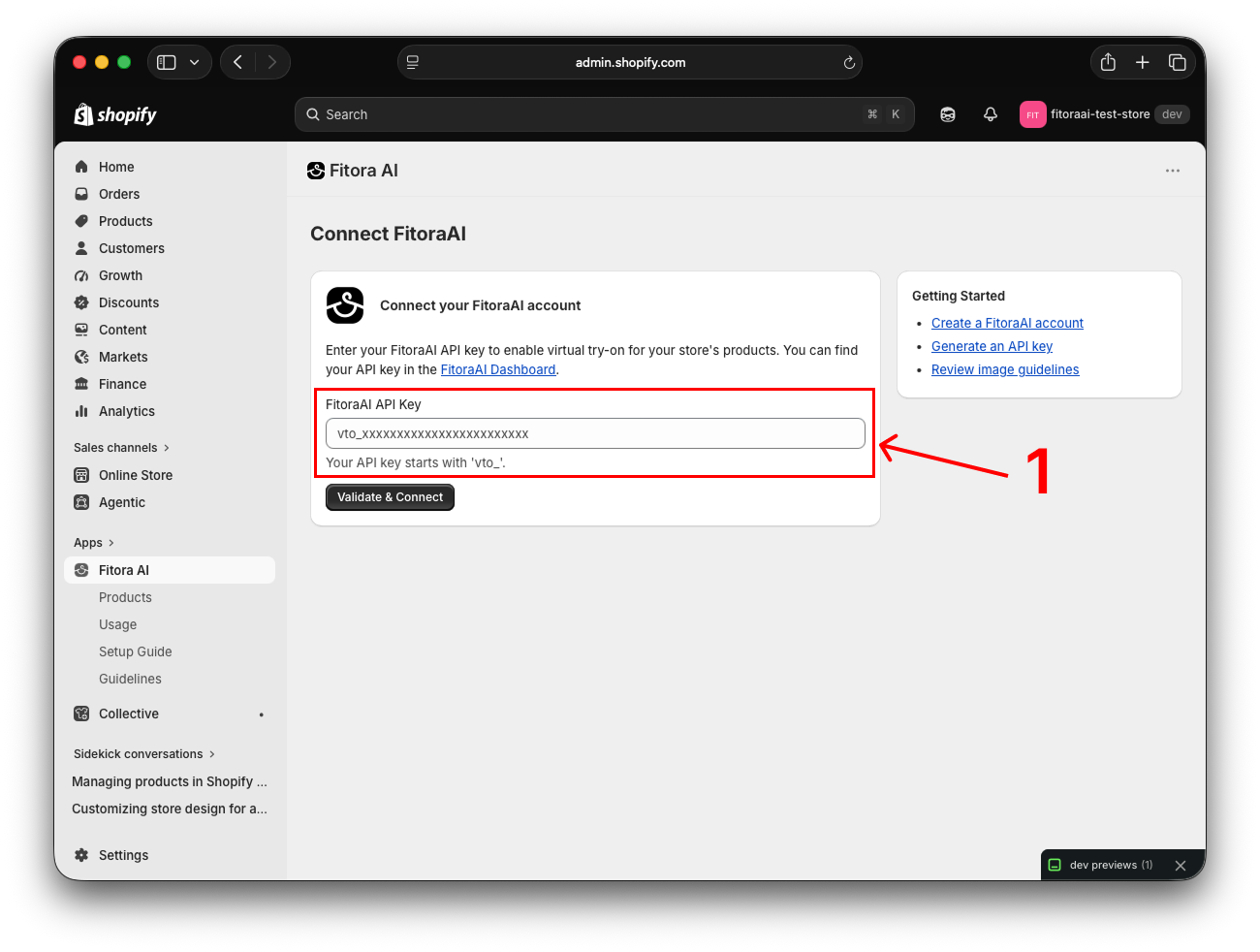Open the Safari sidebar options dropdown arrow
1260x952 pixels.
pos(195,62)
